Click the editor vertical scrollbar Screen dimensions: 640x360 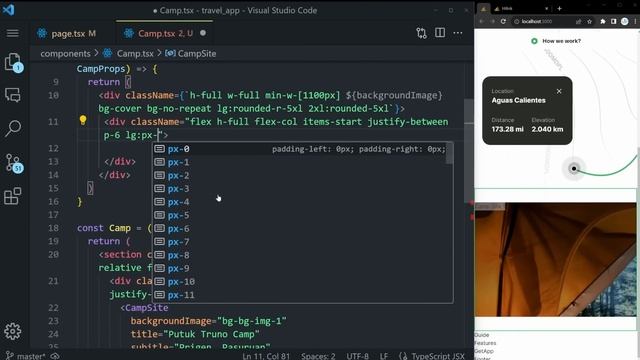tap(469, 151)
